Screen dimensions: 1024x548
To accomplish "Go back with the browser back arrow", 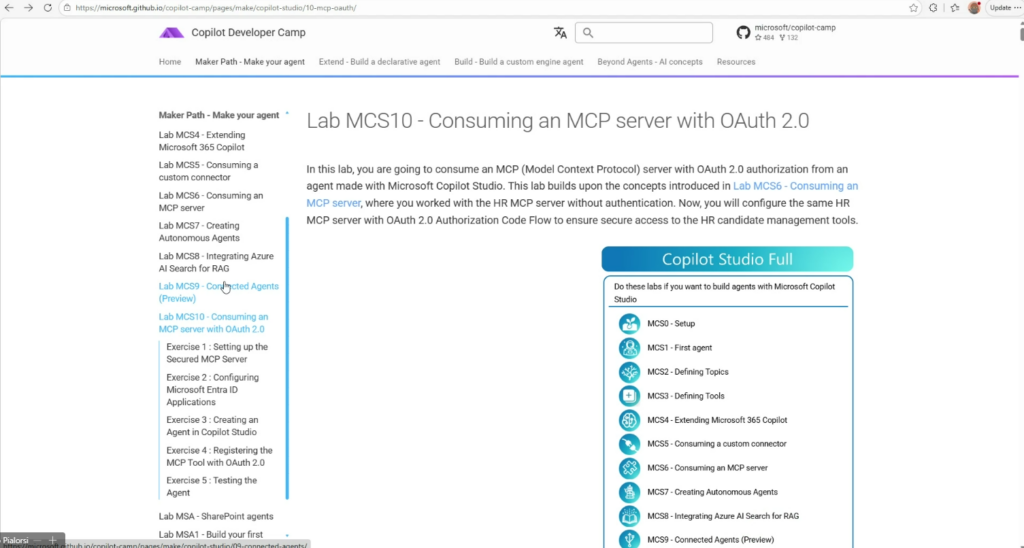I will 9,8.
